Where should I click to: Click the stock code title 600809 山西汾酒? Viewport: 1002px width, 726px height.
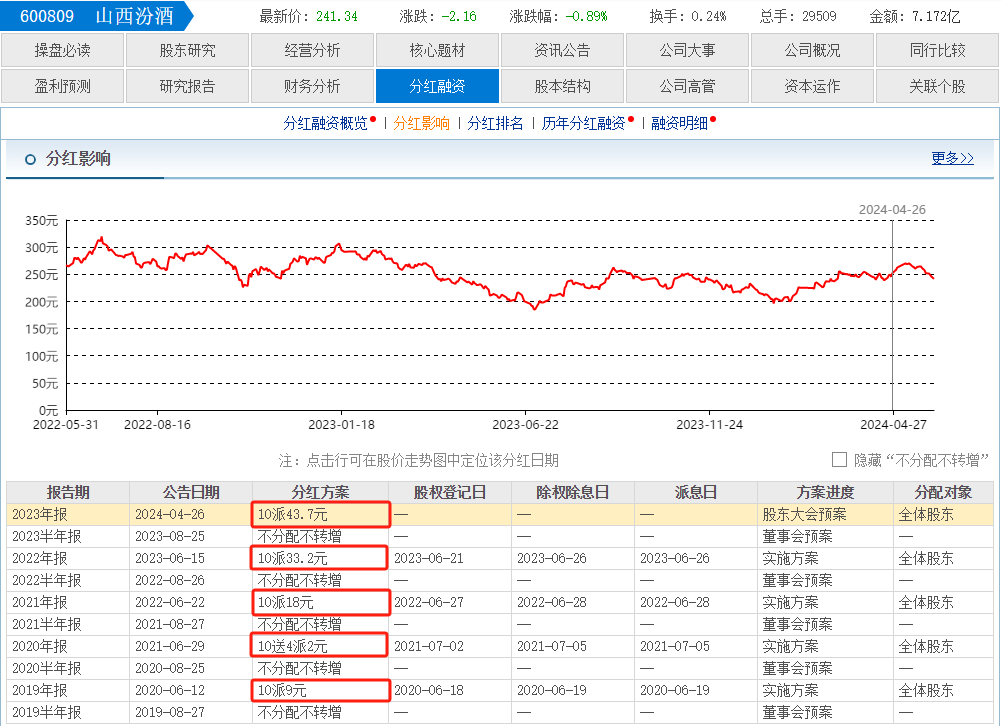click(x=96, y=16)
